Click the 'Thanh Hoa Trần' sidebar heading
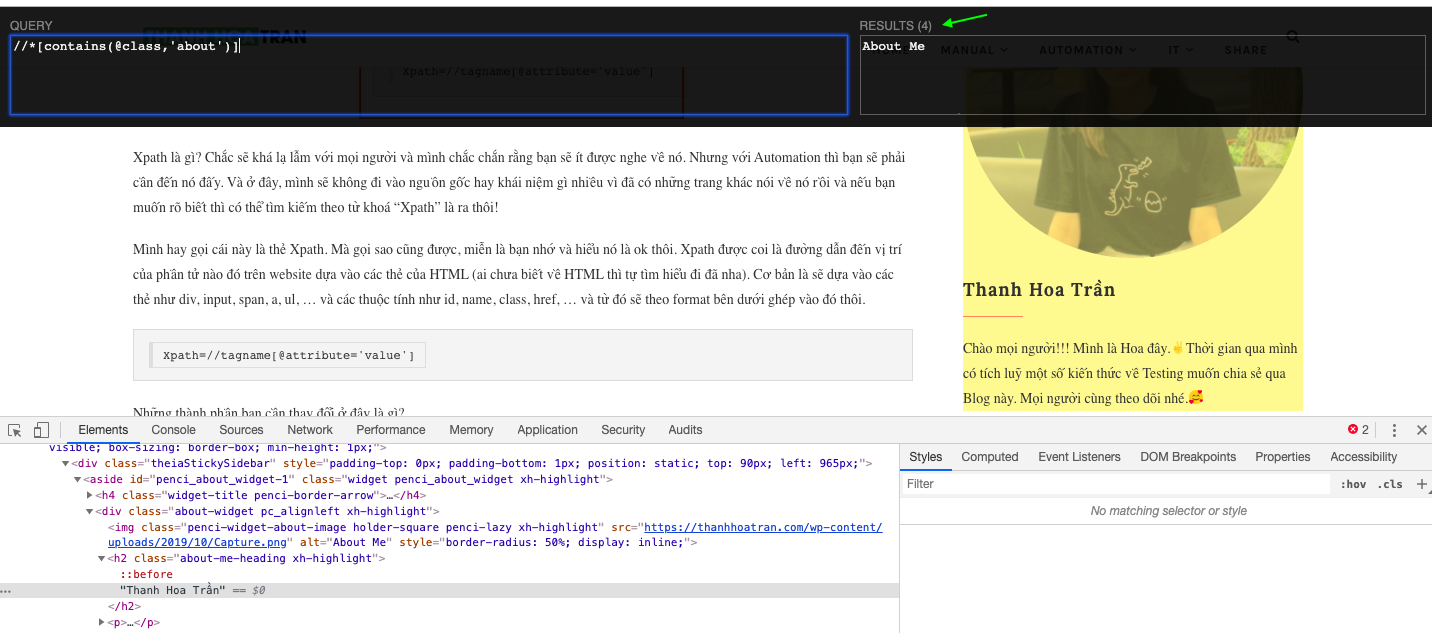This screenshot has height=633, width=1432. point(1039,290)
